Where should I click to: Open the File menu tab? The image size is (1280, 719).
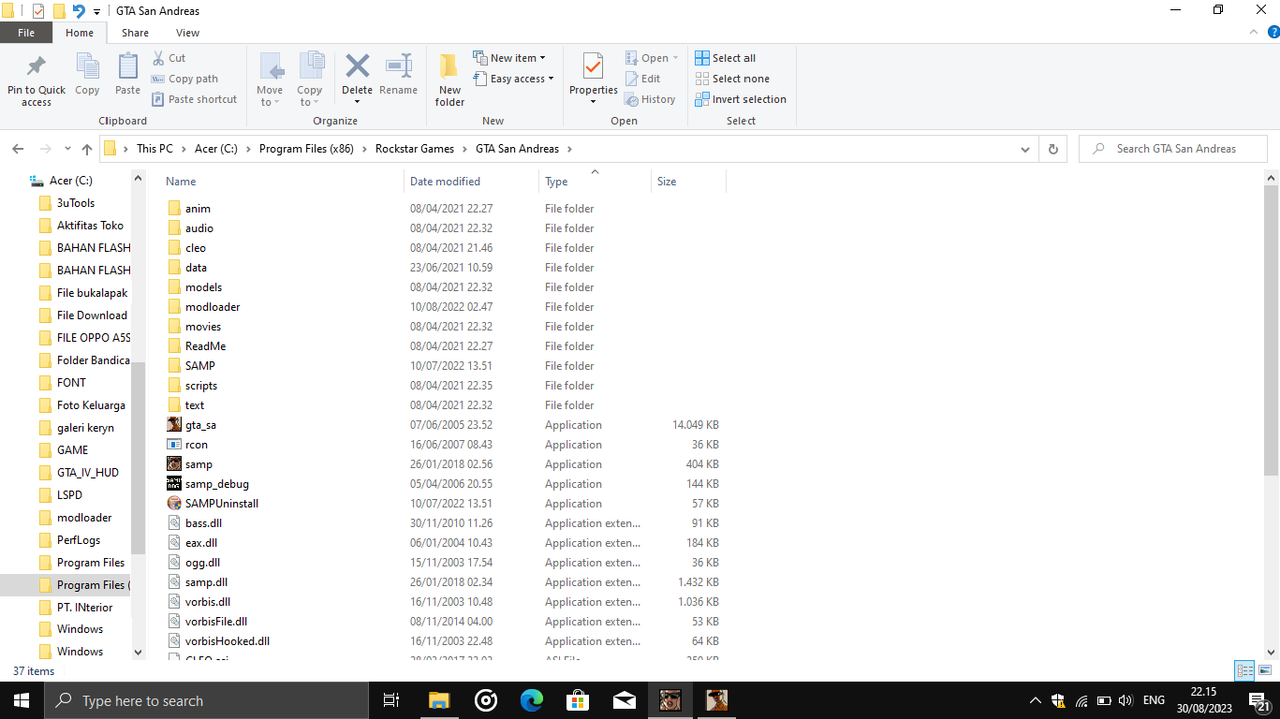tap(26, 33)
